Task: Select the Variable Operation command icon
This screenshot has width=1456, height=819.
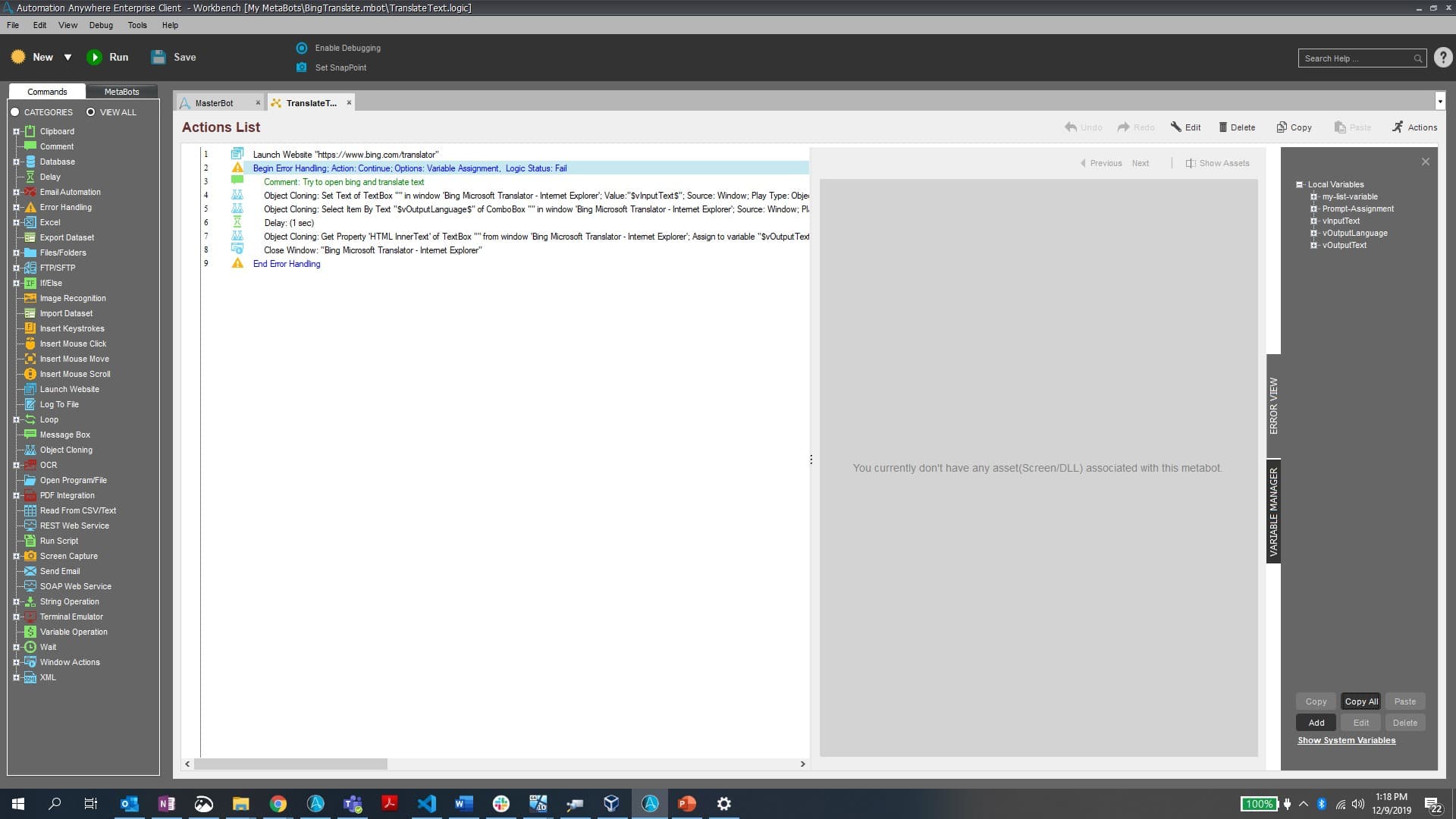Action: [x=30, y=632]
